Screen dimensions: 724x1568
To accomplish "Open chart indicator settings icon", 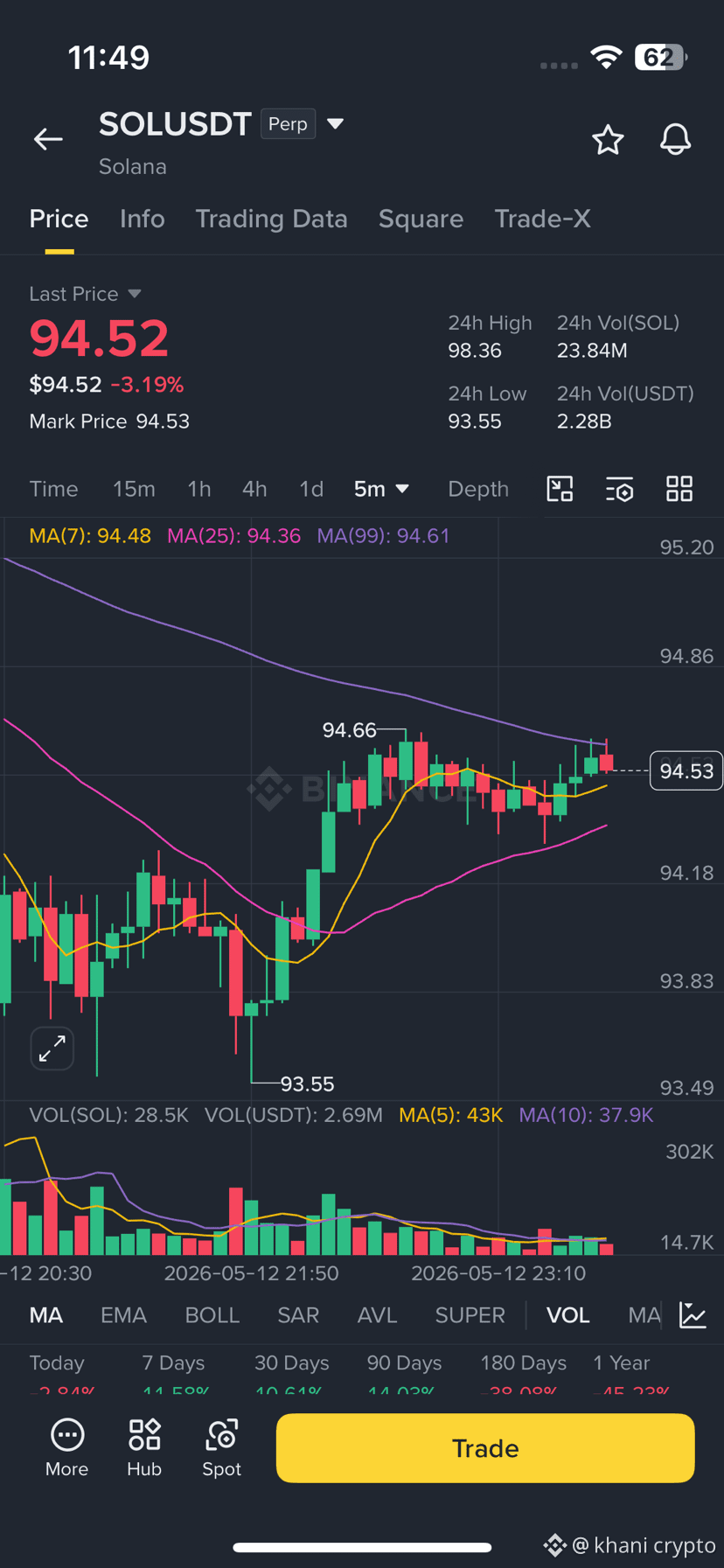I will pos(620,489).
